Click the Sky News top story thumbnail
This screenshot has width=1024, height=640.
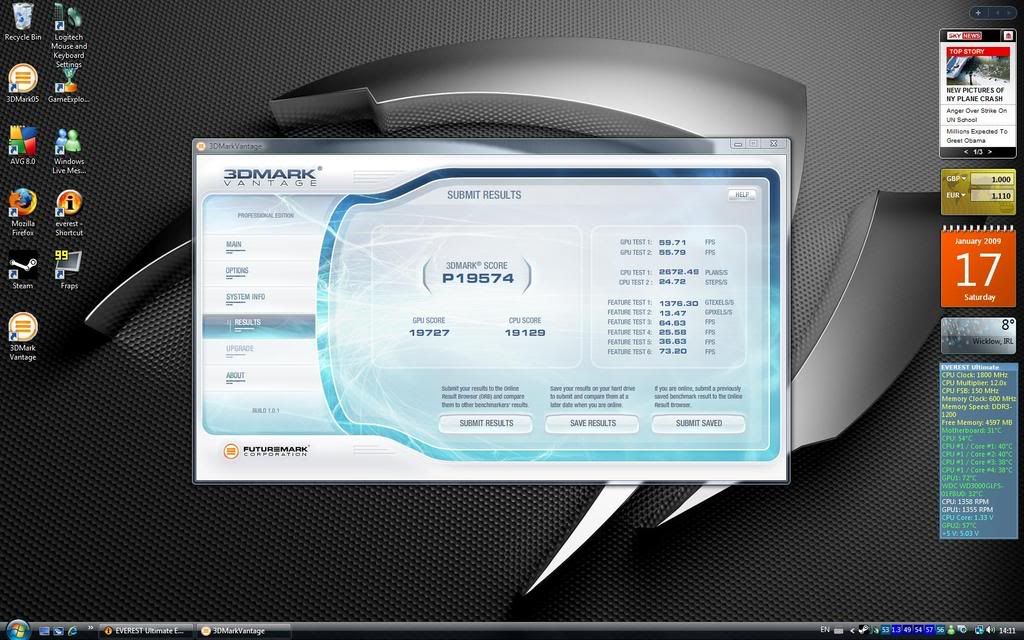click(x=978, y=71)
